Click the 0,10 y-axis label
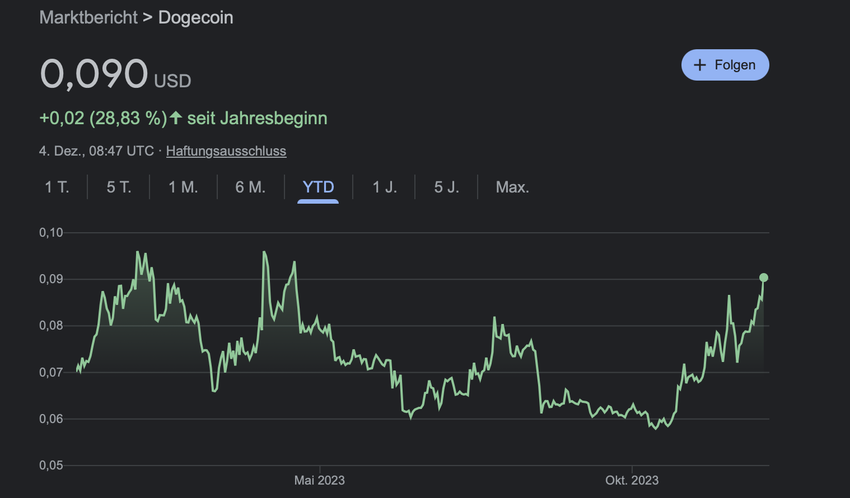Image resolution: width=850 pixels, height=498 pixels. click(x=51, y=232)
